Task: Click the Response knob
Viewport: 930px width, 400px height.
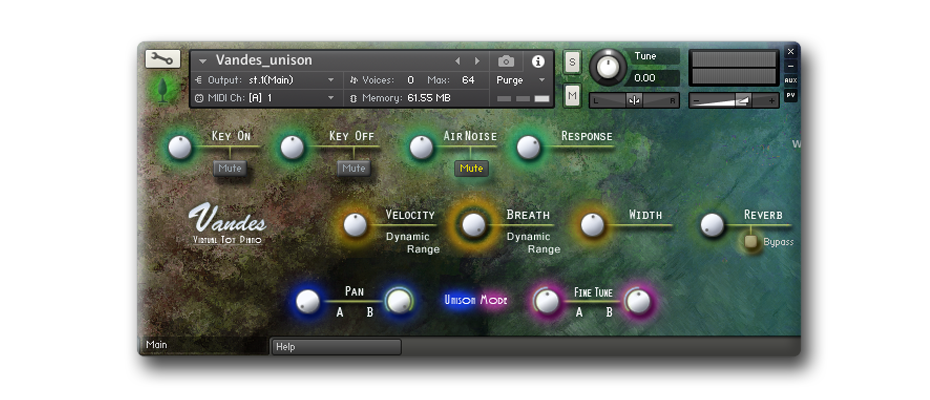Action: (528, 148)
